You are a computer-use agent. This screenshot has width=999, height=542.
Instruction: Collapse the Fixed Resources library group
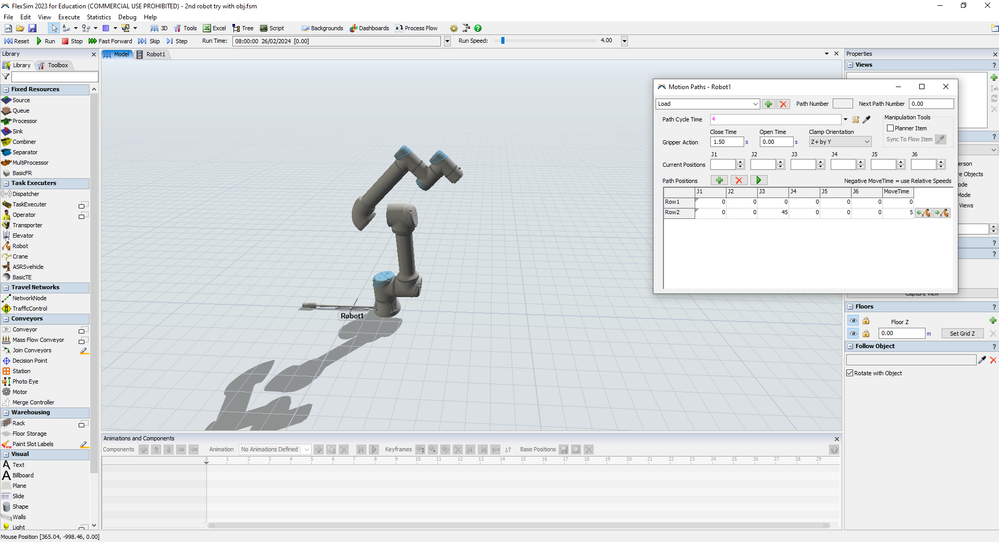pos(6,89)
